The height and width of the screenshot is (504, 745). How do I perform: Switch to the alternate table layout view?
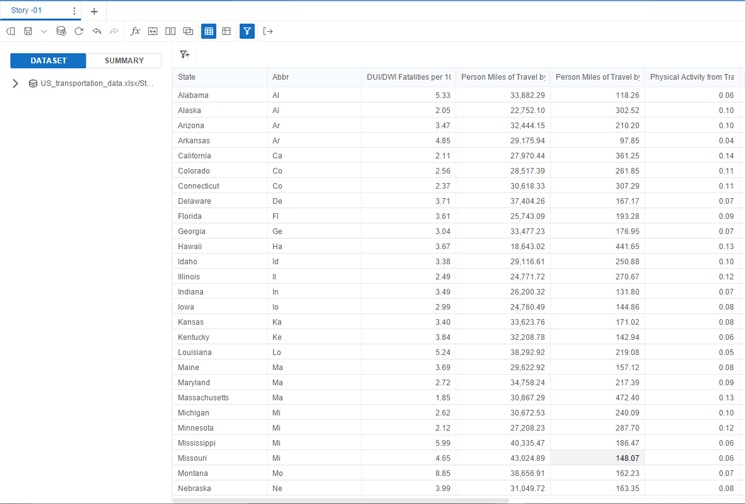[226, 31]
